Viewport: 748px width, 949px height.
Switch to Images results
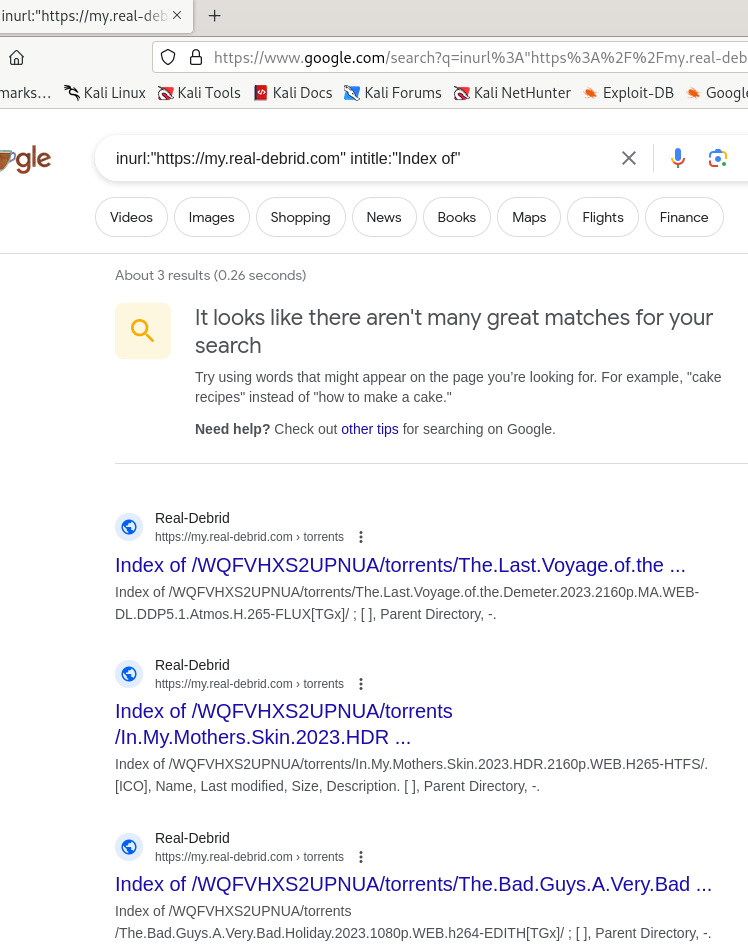211,217
